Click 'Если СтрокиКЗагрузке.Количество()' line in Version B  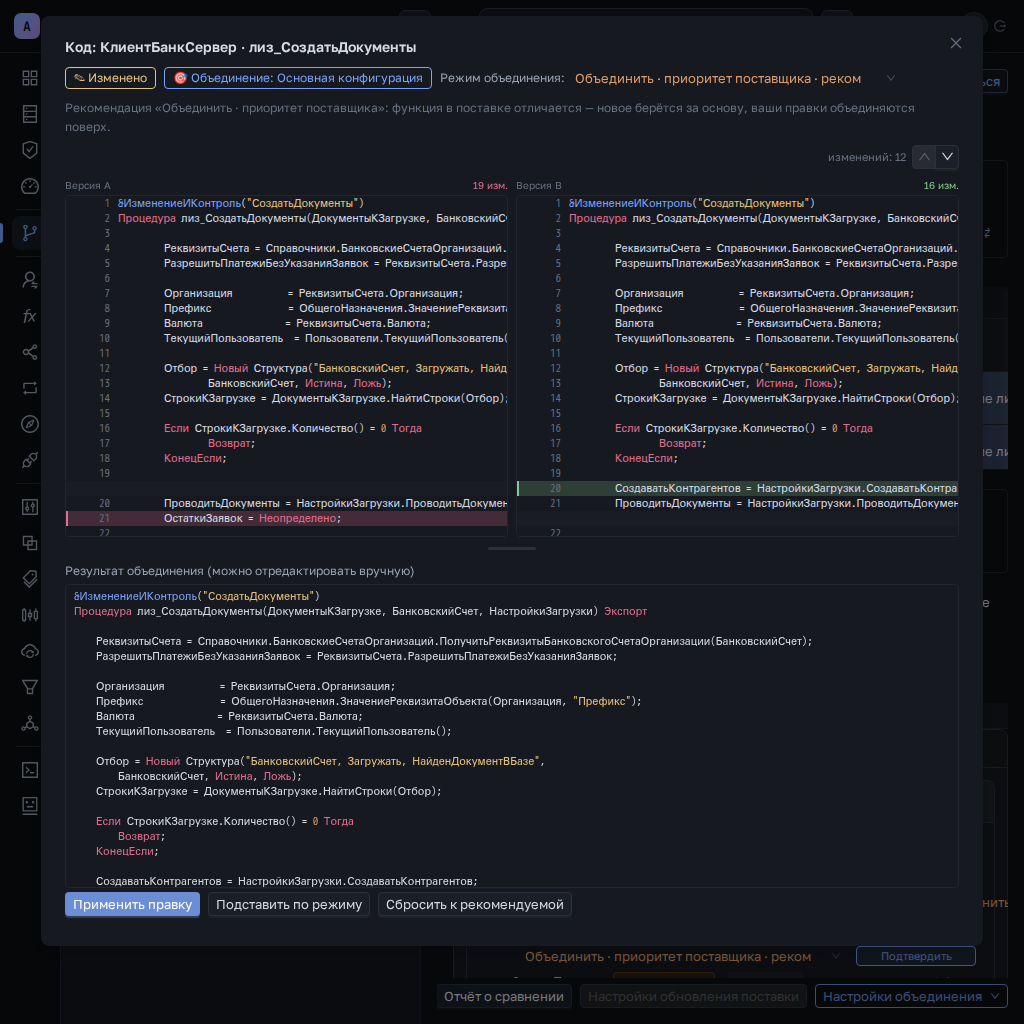(737, 428)
